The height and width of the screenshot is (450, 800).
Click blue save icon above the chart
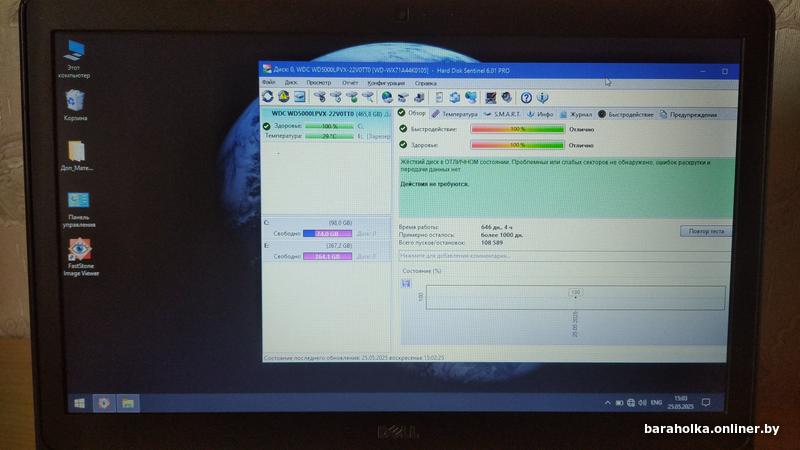tap(406, 283)
